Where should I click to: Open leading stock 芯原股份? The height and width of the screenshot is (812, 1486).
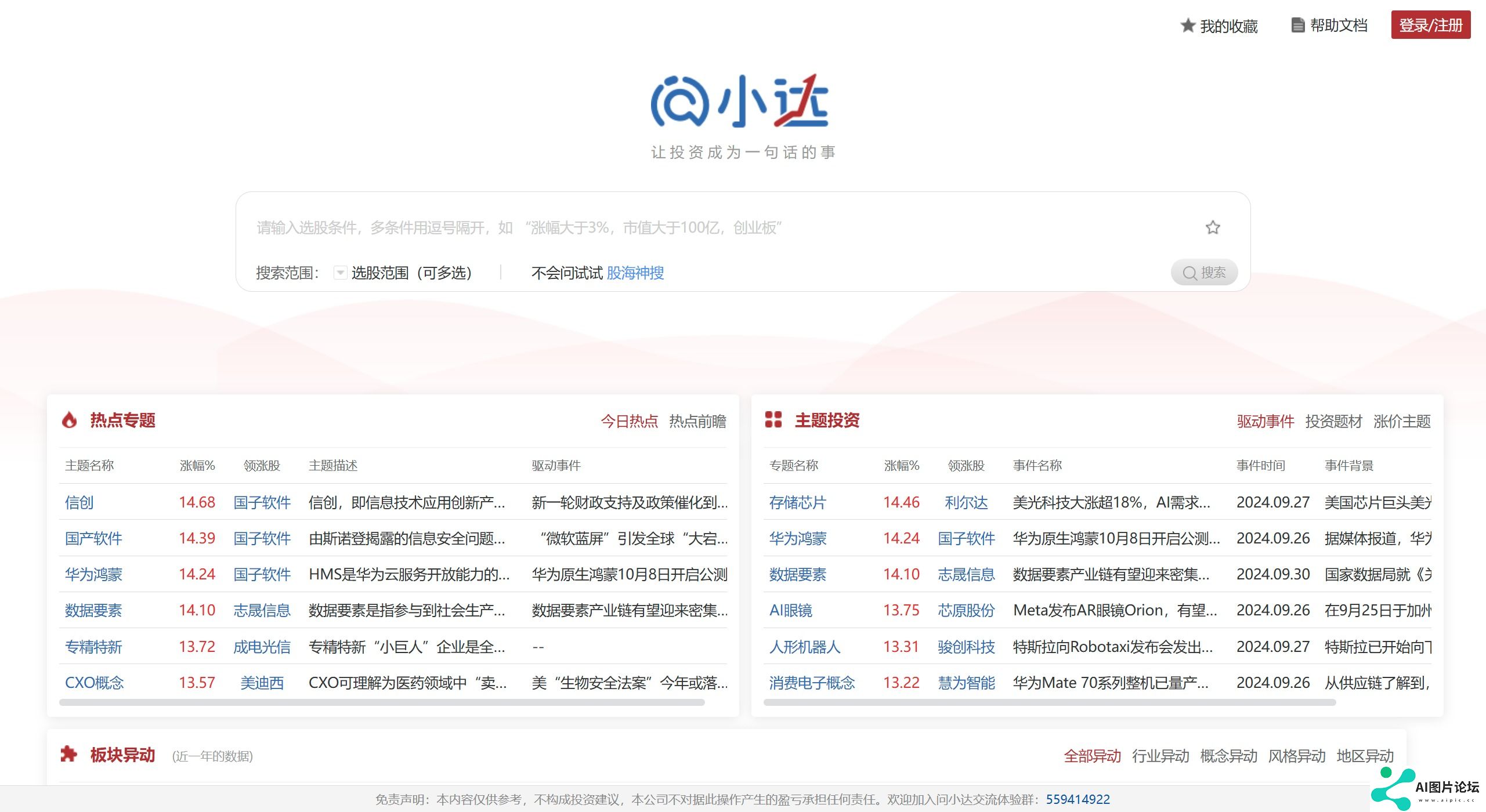click(966, 610)
